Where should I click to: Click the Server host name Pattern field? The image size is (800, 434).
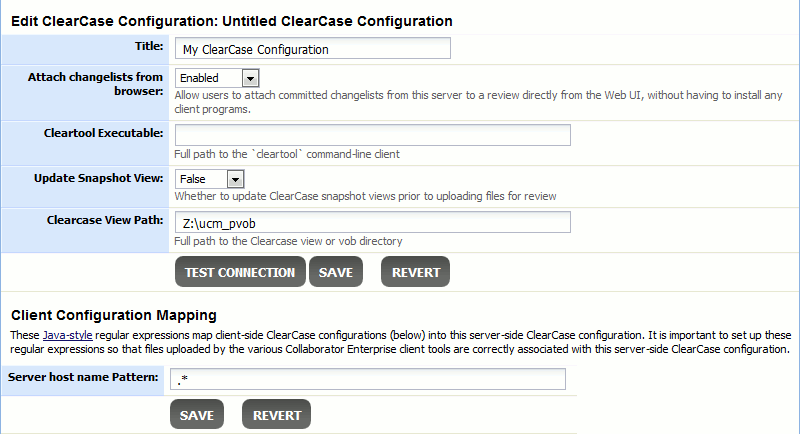click(369, 379)
